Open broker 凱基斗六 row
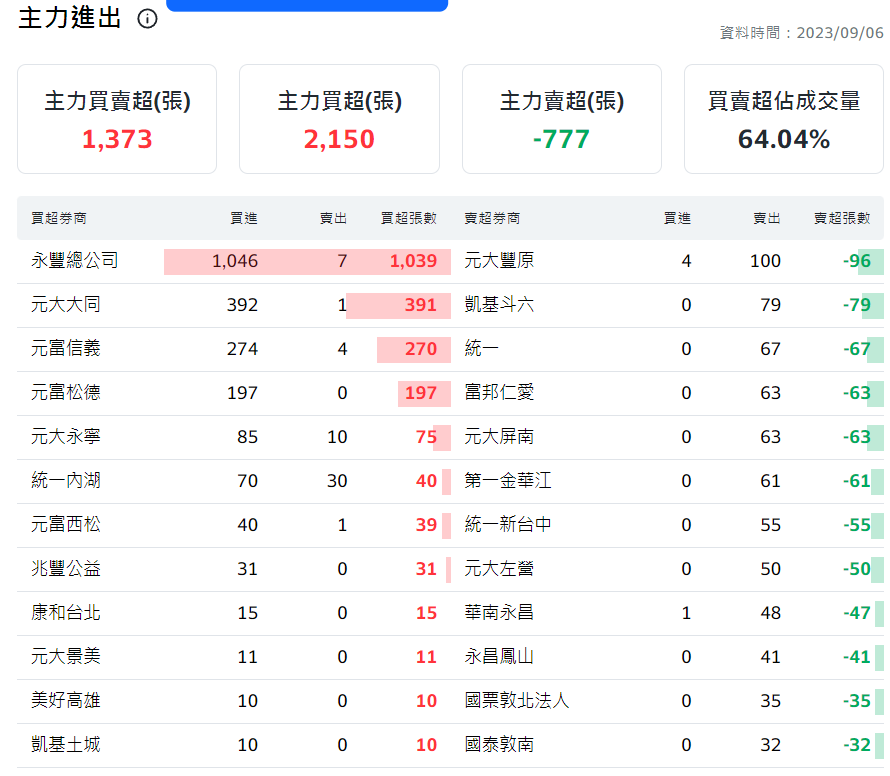Image resolution: width=890 pixels, height=776 pixels. coord(499,305)
